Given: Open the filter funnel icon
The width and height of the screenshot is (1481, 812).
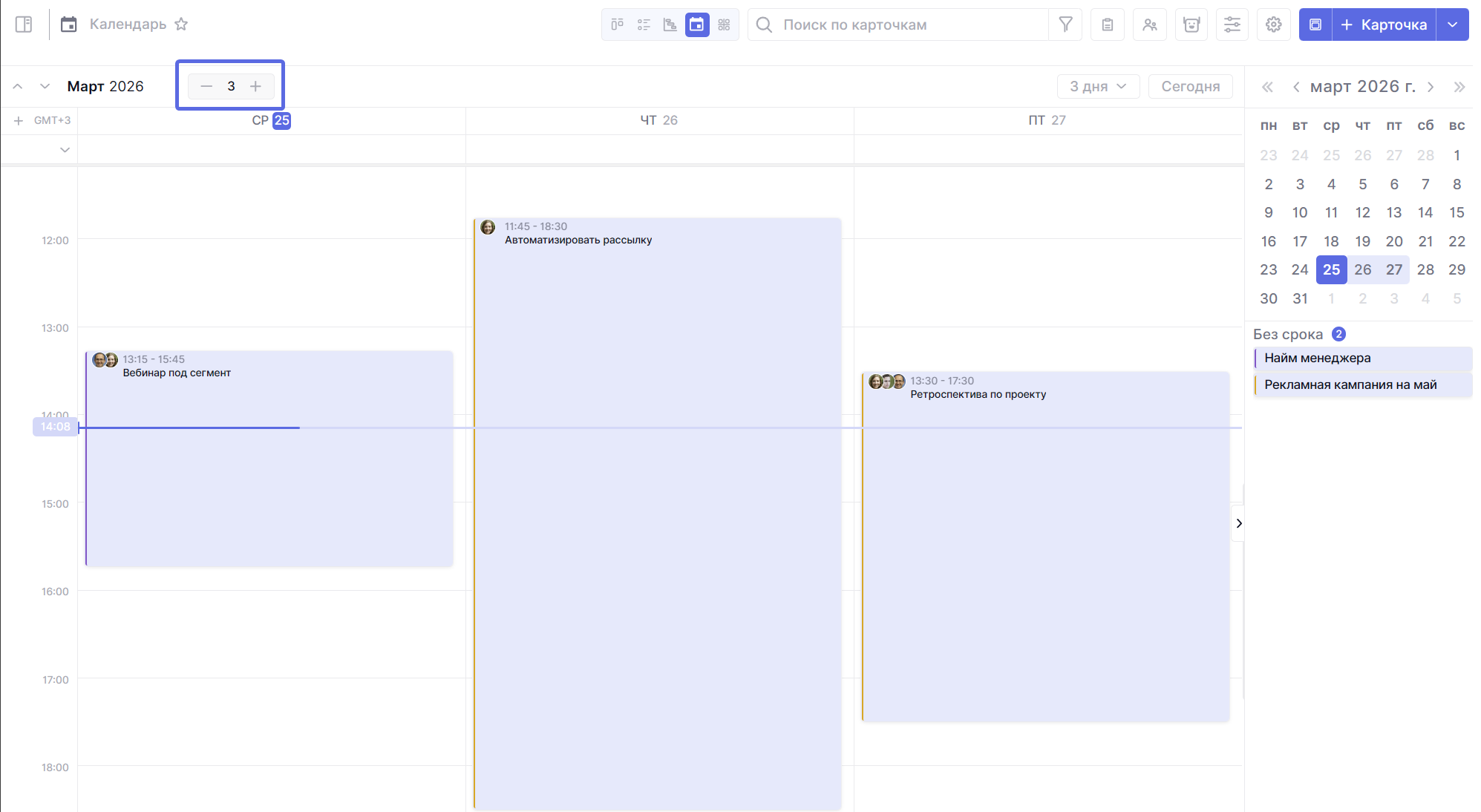Looking at the screenshot, I should pyautogui.click(x=1065, y=24).
